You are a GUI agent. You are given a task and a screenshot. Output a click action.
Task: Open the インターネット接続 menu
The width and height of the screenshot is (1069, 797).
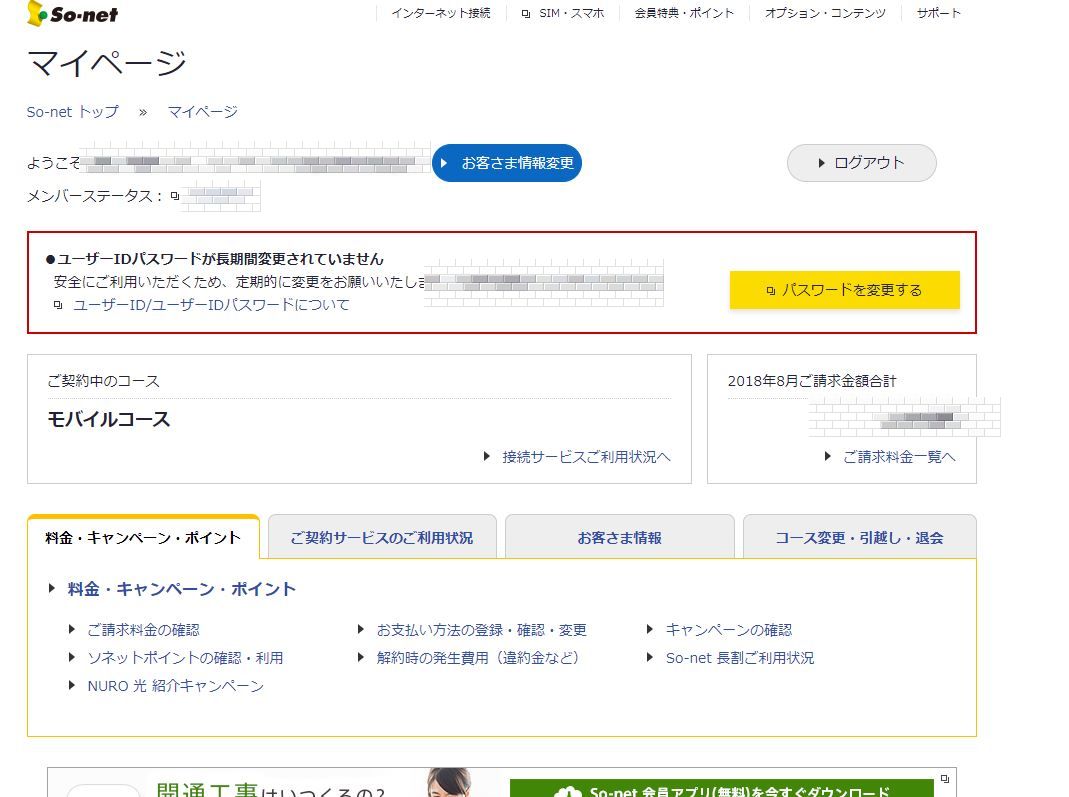pos(441,13)
